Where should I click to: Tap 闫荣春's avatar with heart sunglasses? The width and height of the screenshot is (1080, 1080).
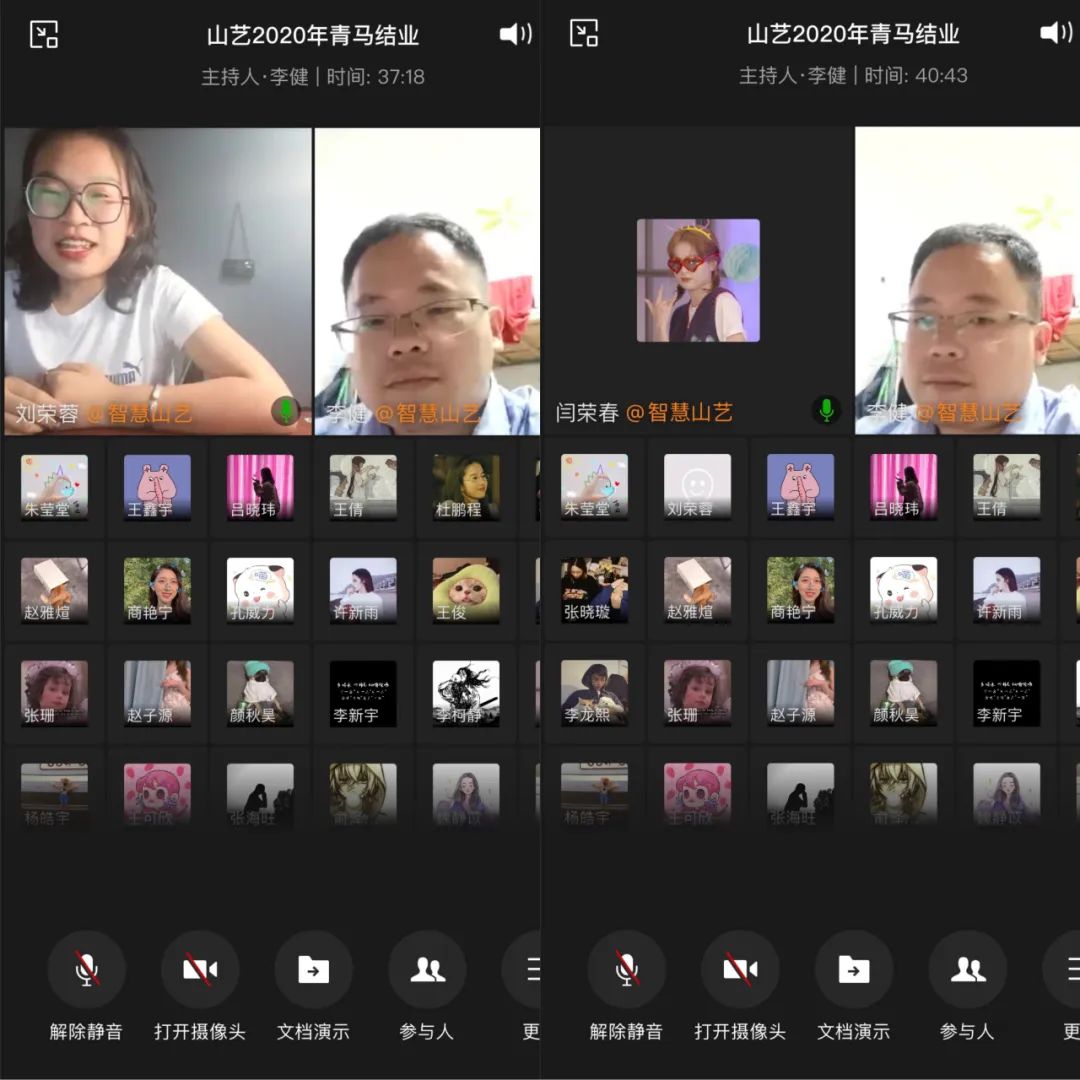pos(698,281)
